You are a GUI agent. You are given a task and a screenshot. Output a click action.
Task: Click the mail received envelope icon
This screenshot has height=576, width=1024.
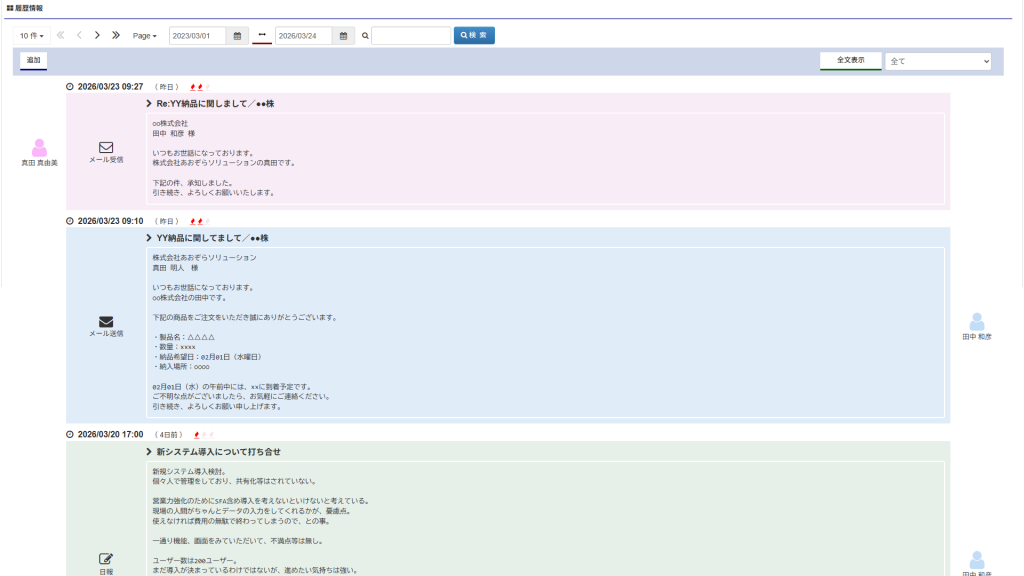[106, 147]
